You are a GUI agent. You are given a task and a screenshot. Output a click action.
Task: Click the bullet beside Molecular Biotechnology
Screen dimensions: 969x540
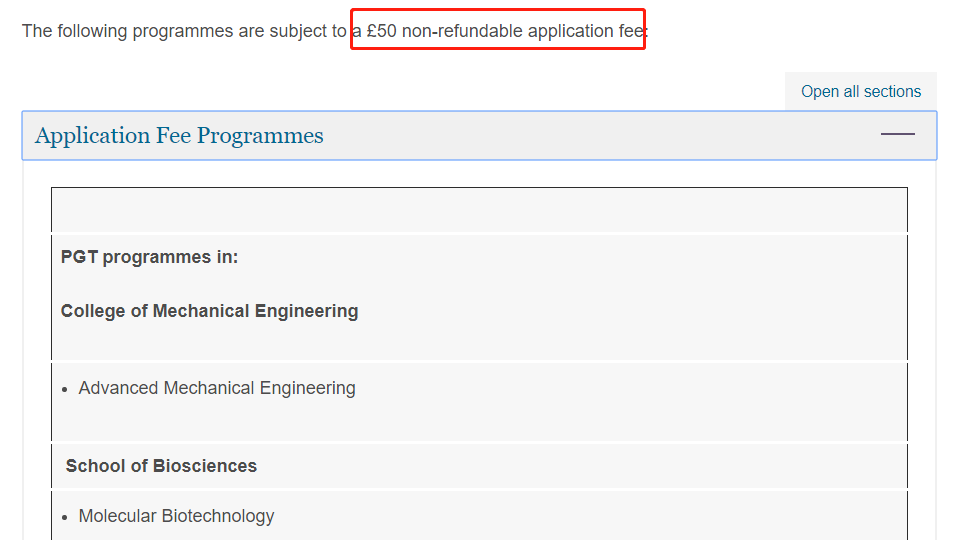pos(65,517)
